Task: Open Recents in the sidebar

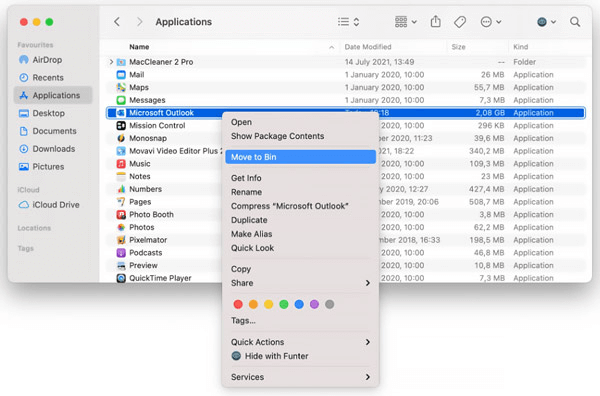Action: point(53,78)
